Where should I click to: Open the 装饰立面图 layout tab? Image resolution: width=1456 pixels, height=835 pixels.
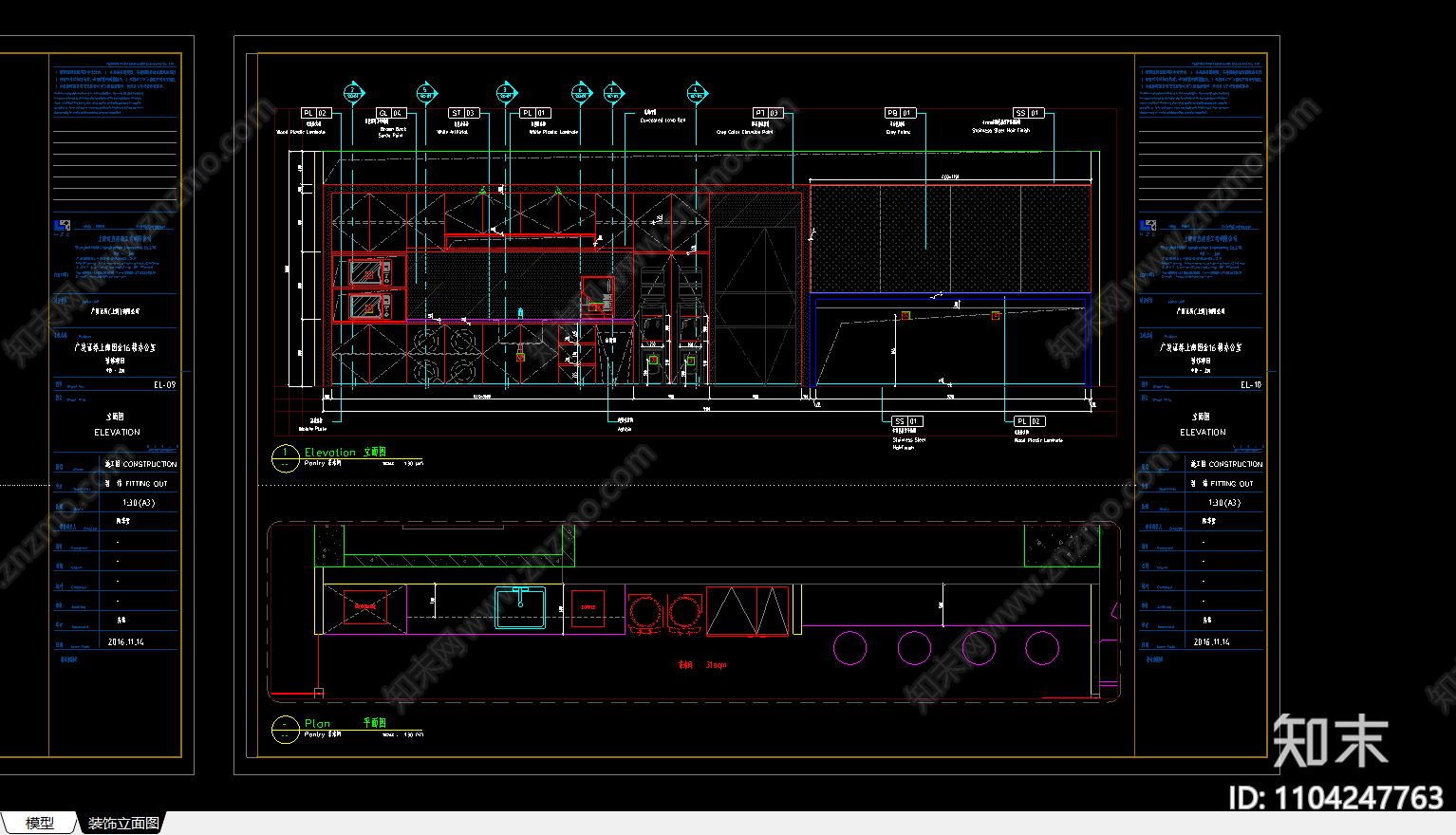(x=123, y=824)
